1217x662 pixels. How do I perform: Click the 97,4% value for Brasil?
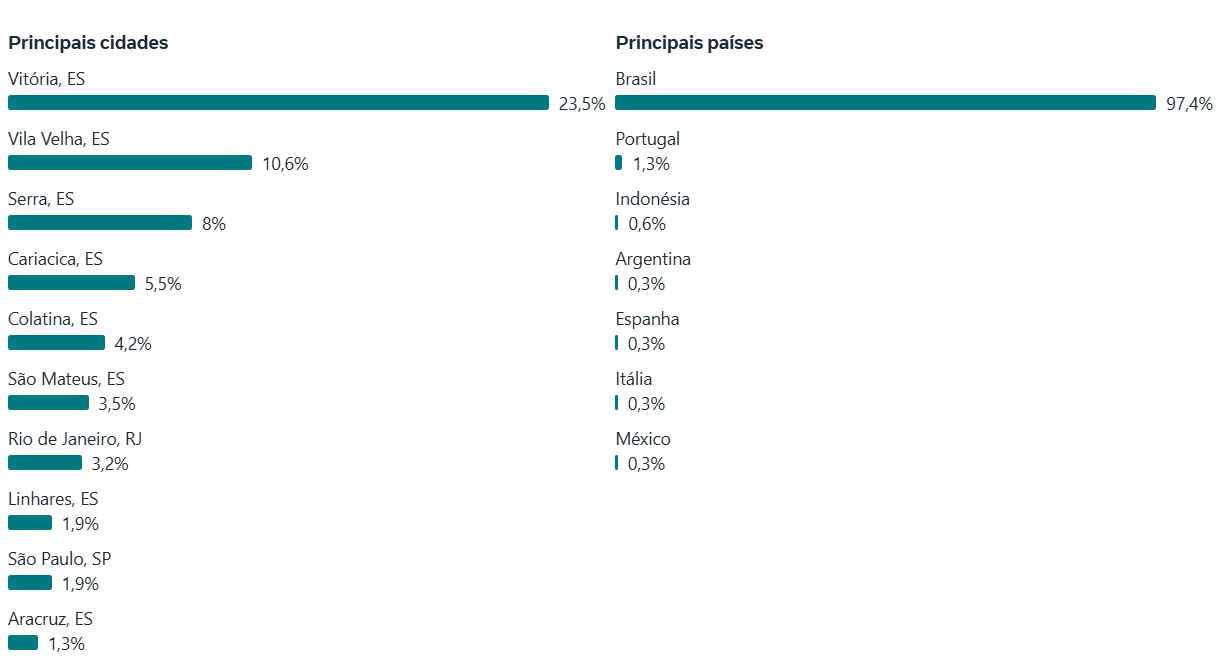[x=1189, y=104]
